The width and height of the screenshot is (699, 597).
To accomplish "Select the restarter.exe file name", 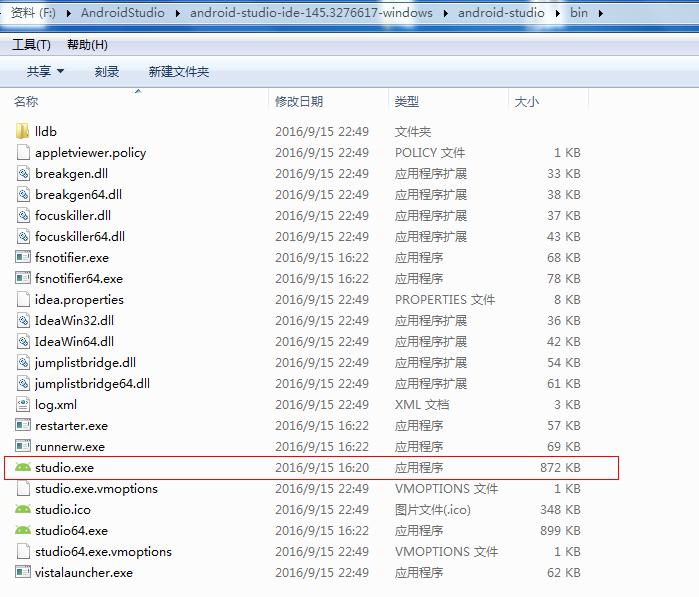I will point(71,425).
